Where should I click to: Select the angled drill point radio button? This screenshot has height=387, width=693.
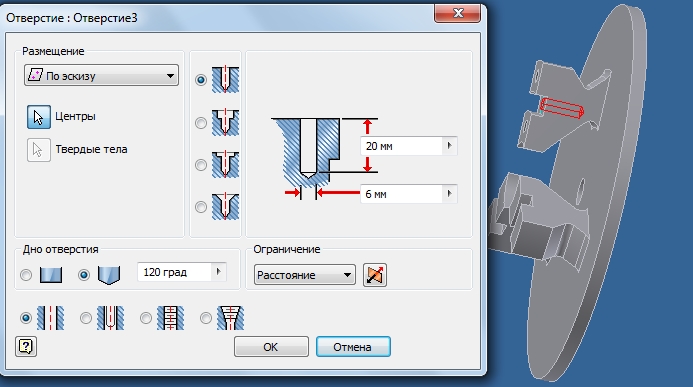pyautogui.click(x=84, y=275)
